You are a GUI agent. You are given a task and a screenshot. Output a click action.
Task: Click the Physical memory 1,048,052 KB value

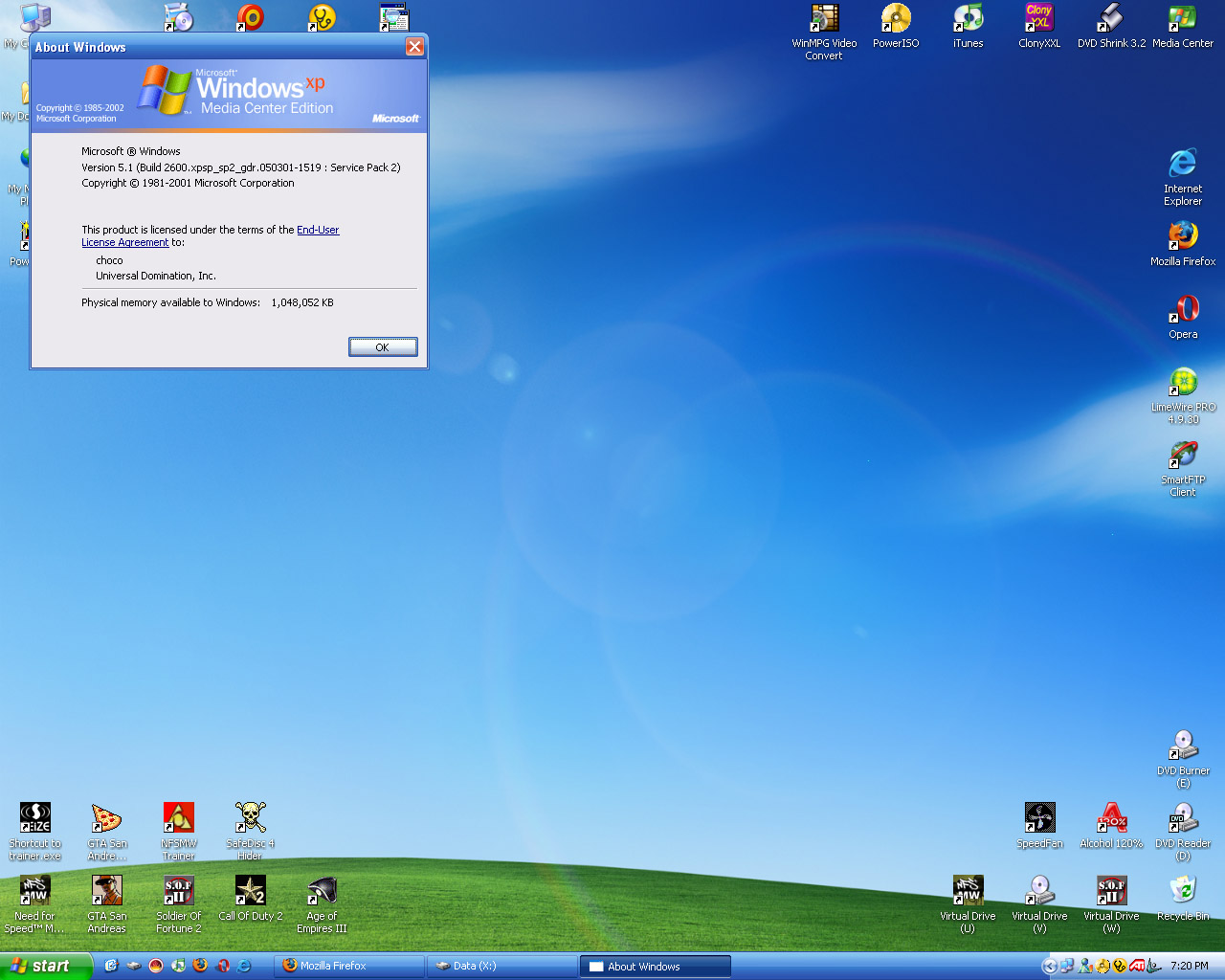[x=302, y=302]
